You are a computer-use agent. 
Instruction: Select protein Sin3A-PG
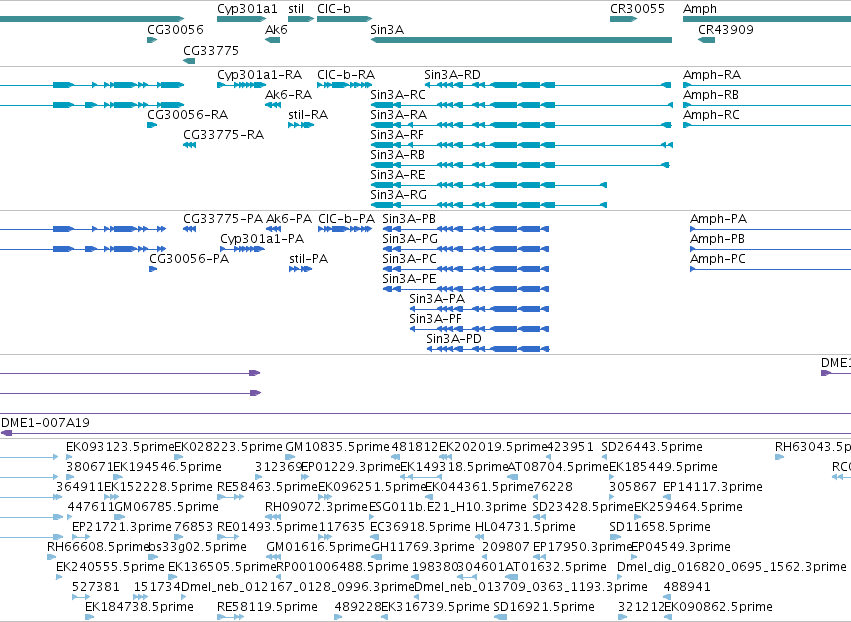tap(466, 249)
